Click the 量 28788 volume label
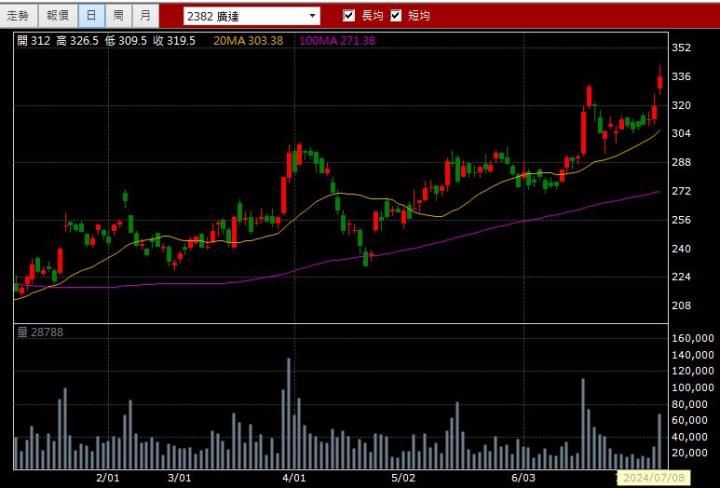This screenshot has height=488, width=720. [x=40, y=331]
